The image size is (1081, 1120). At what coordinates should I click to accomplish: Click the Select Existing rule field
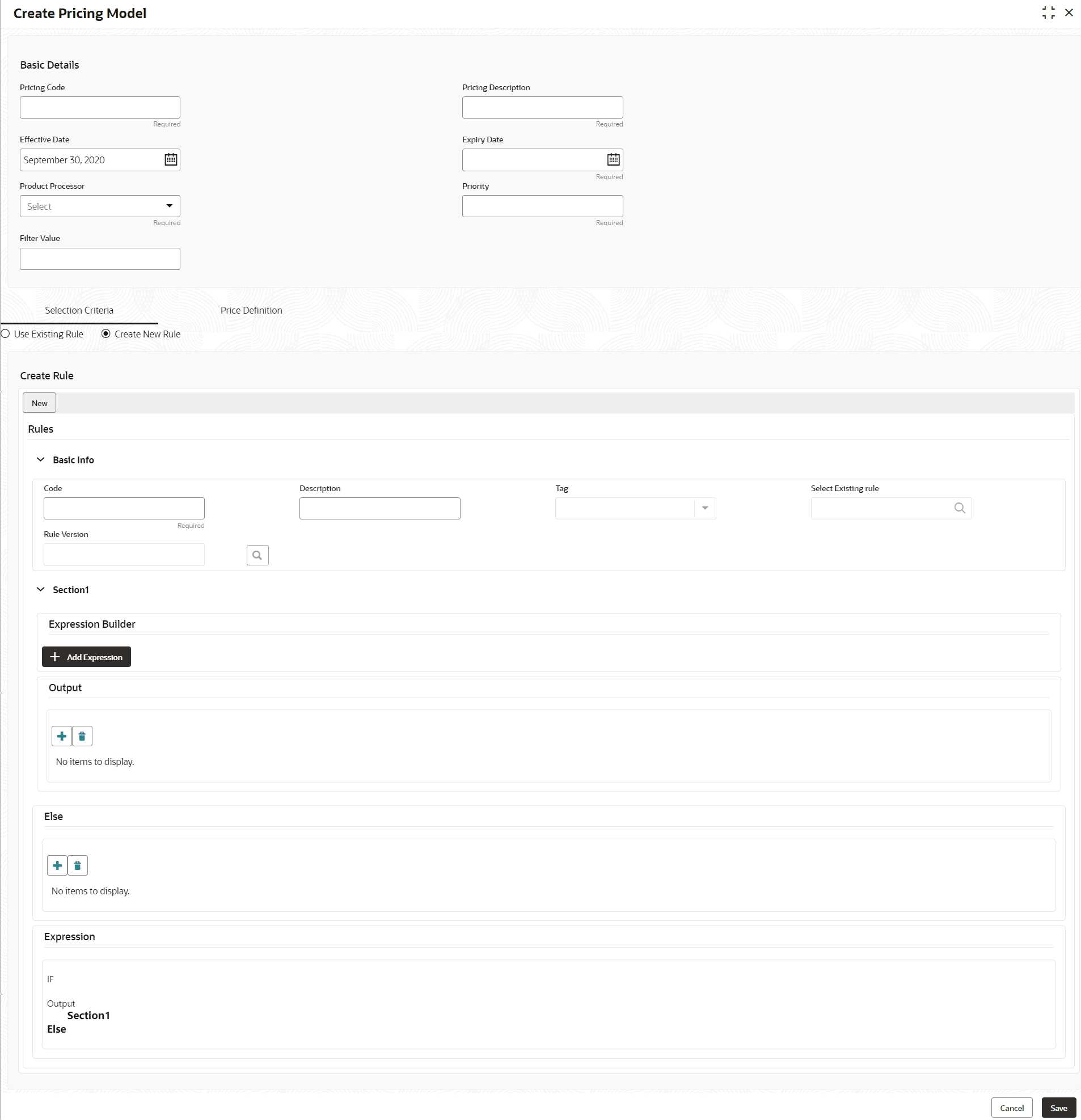click(891, 508)
